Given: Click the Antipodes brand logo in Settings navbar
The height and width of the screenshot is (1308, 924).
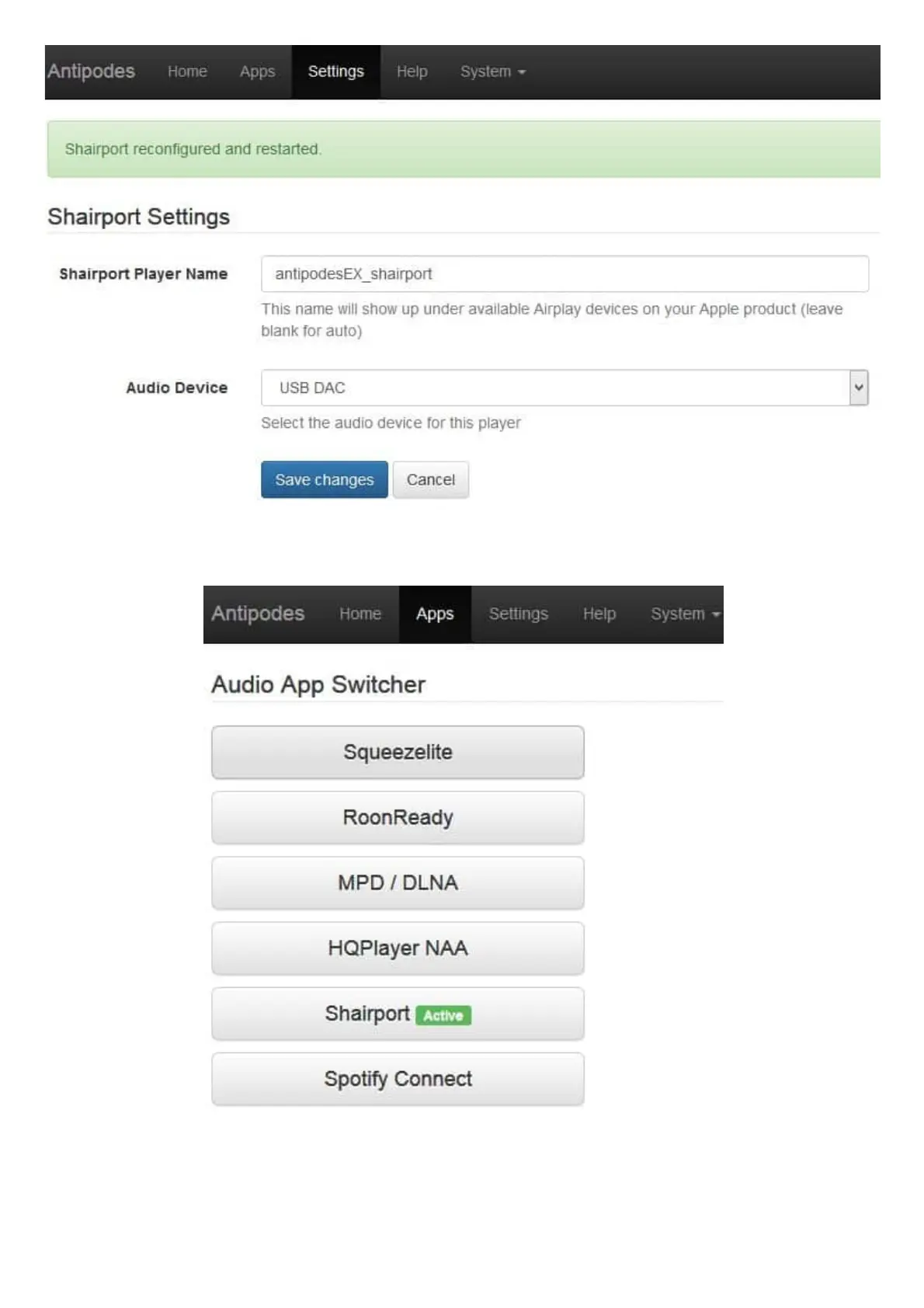Looking at the screenshot, I should (91, 71).
